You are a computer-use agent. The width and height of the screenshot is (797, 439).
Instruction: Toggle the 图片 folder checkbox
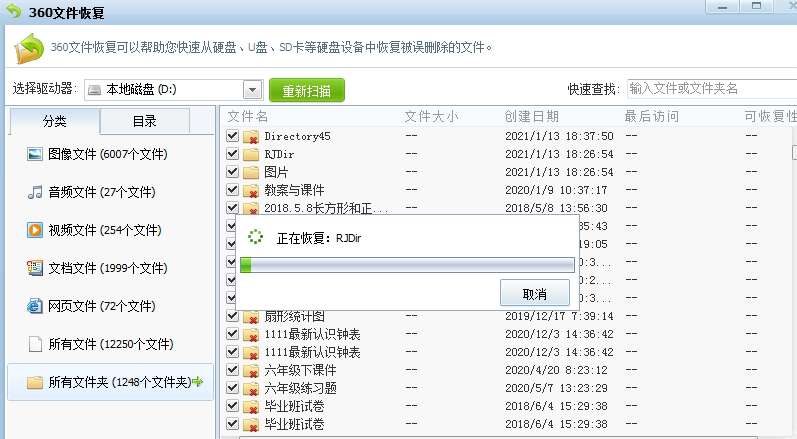click(232, 172)
